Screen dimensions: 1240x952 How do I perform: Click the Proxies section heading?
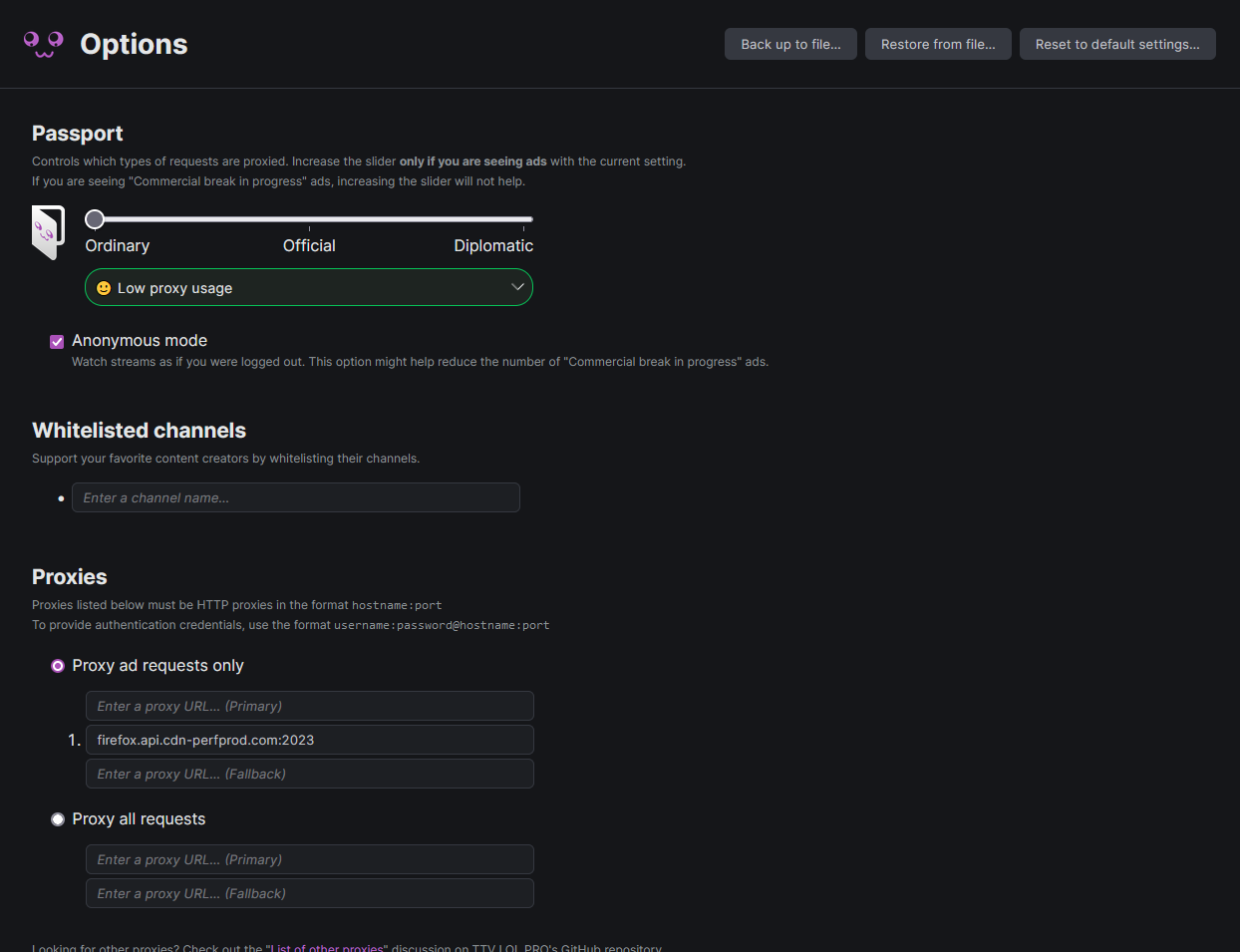70,577
